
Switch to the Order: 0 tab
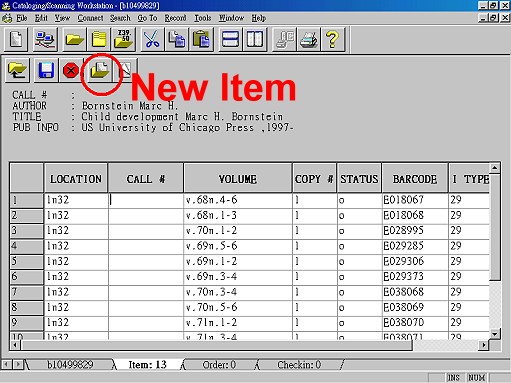(219, 365)
